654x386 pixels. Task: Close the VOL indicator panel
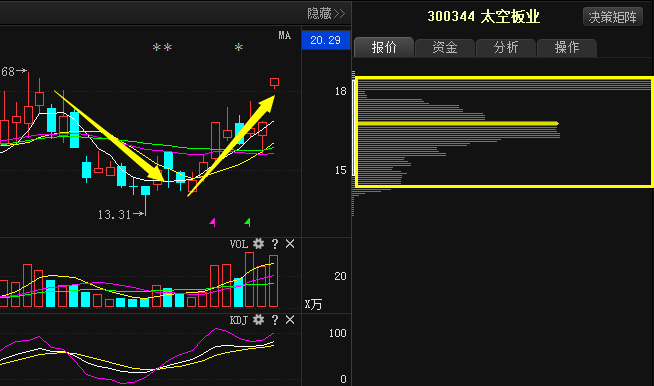(x=290, y=244)
